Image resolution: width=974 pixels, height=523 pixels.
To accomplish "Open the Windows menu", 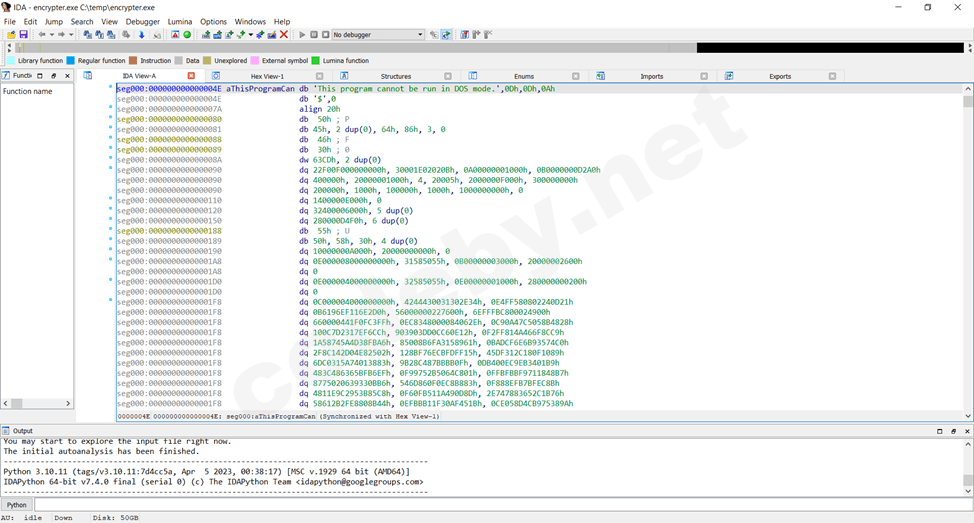I will point(250,21).
